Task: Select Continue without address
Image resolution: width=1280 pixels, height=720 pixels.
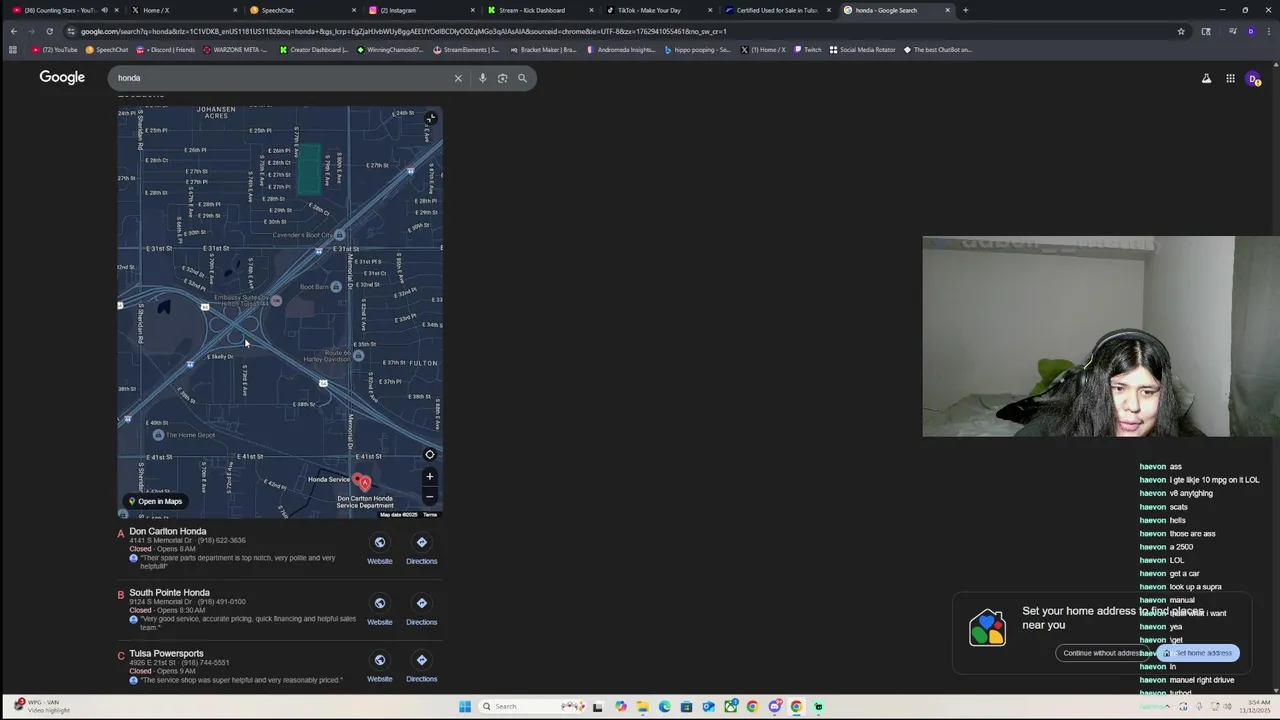Action: pos(1103,653)
